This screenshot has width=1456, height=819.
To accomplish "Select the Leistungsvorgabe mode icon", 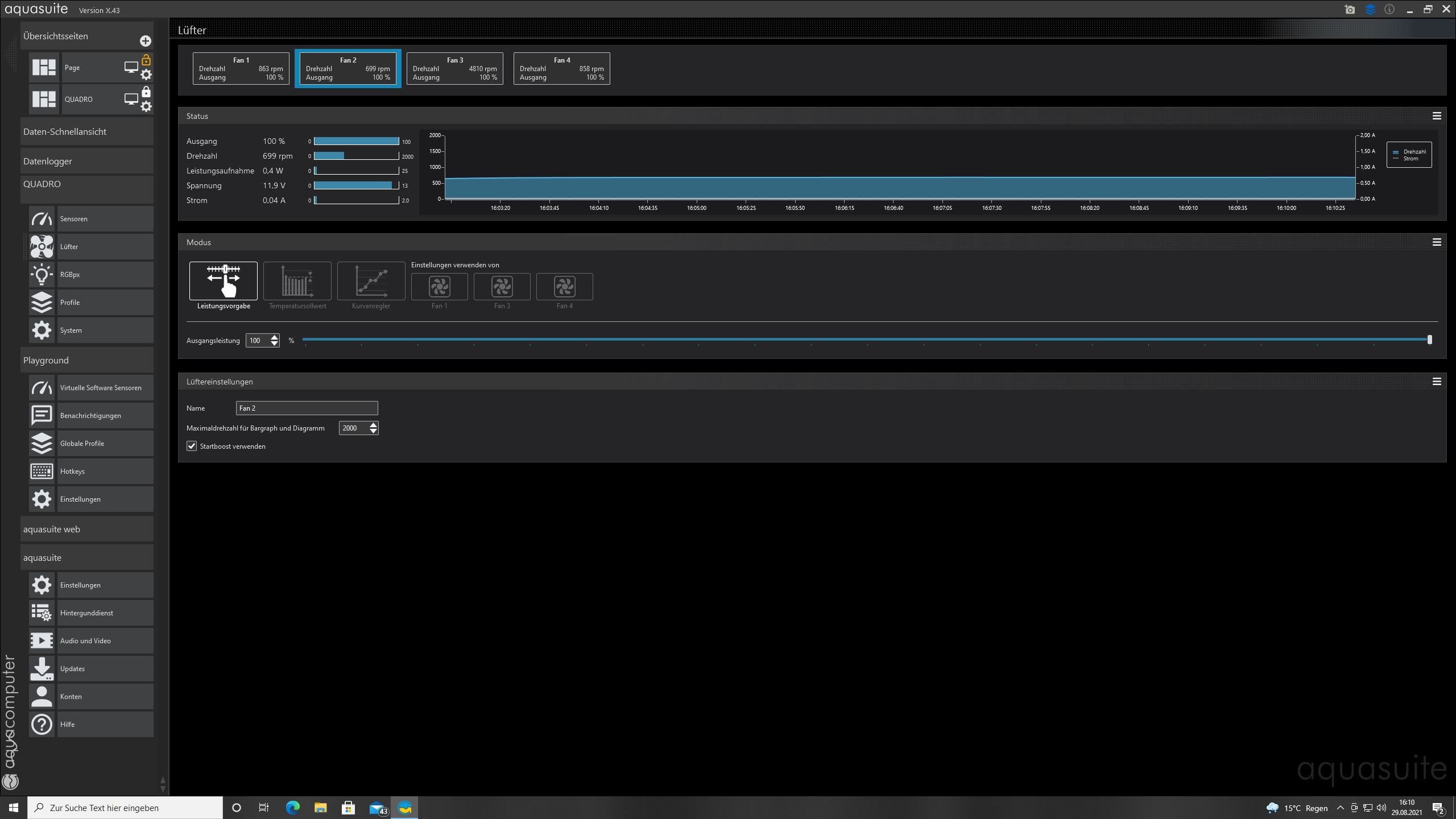I will tap(223, 280).
